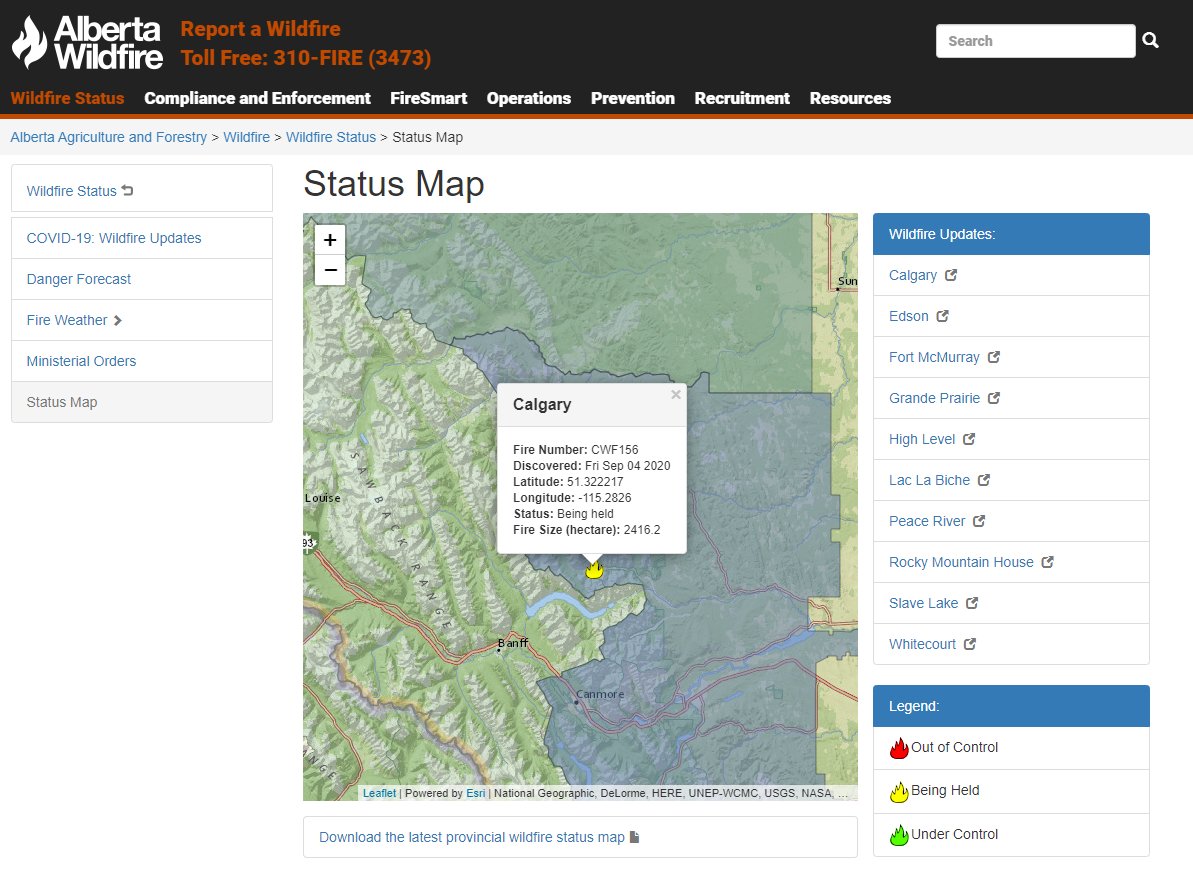
Task: Click the Canmore label on the map
Action: pyautogui.click(x=600, y=694)
